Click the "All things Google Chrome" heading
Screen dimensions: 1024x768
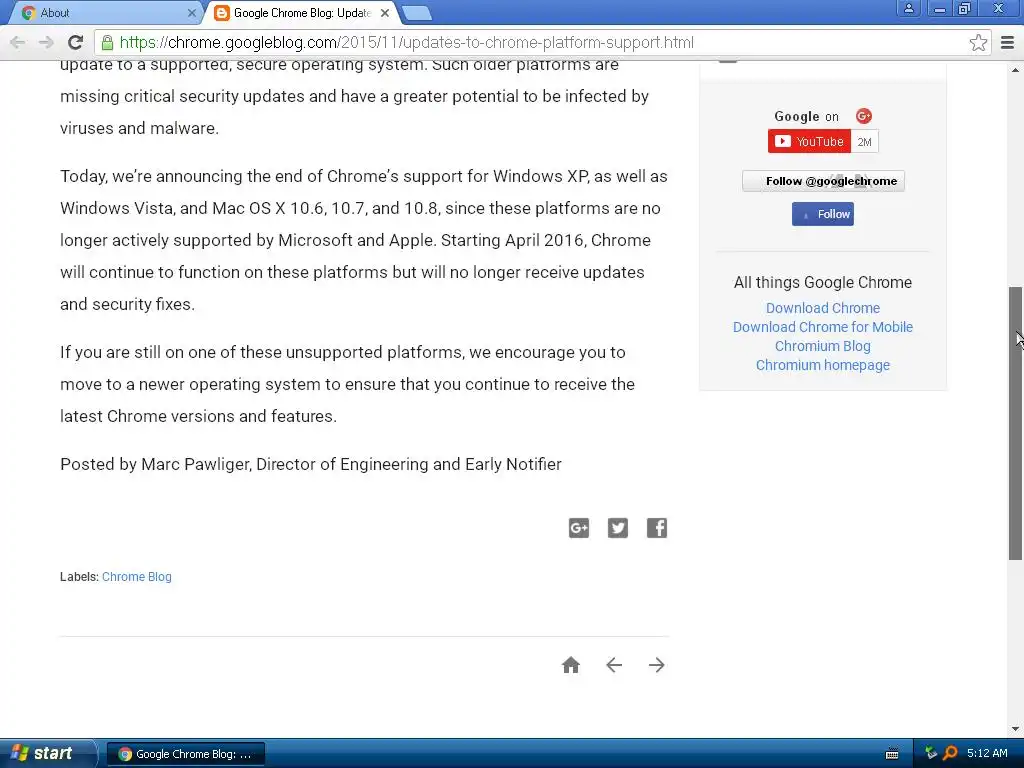point(823,282)
